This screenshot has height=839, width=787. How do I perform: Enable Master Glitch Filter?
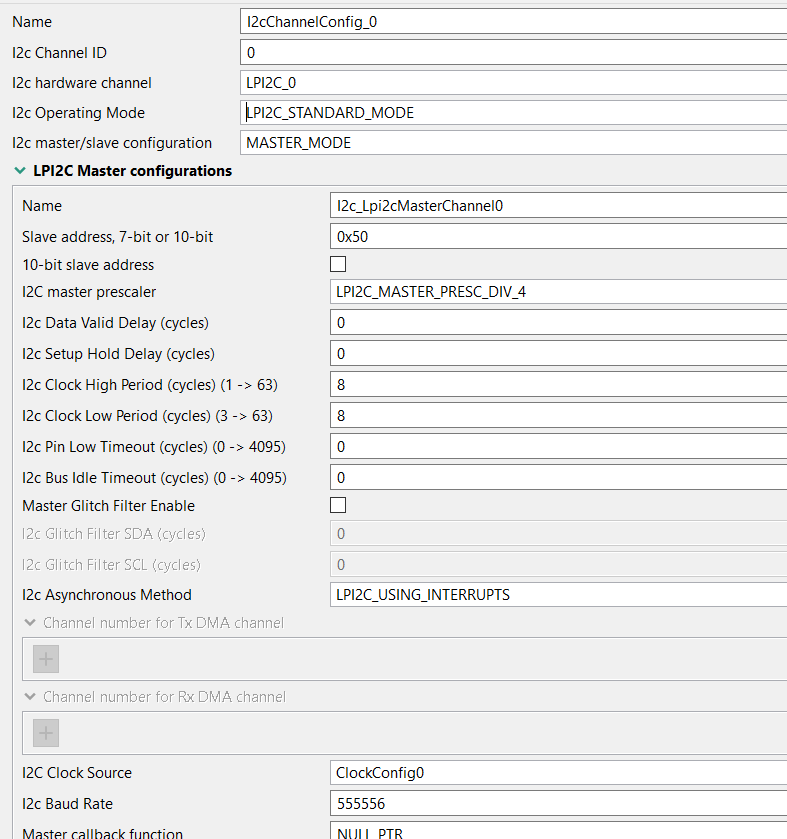338,505
